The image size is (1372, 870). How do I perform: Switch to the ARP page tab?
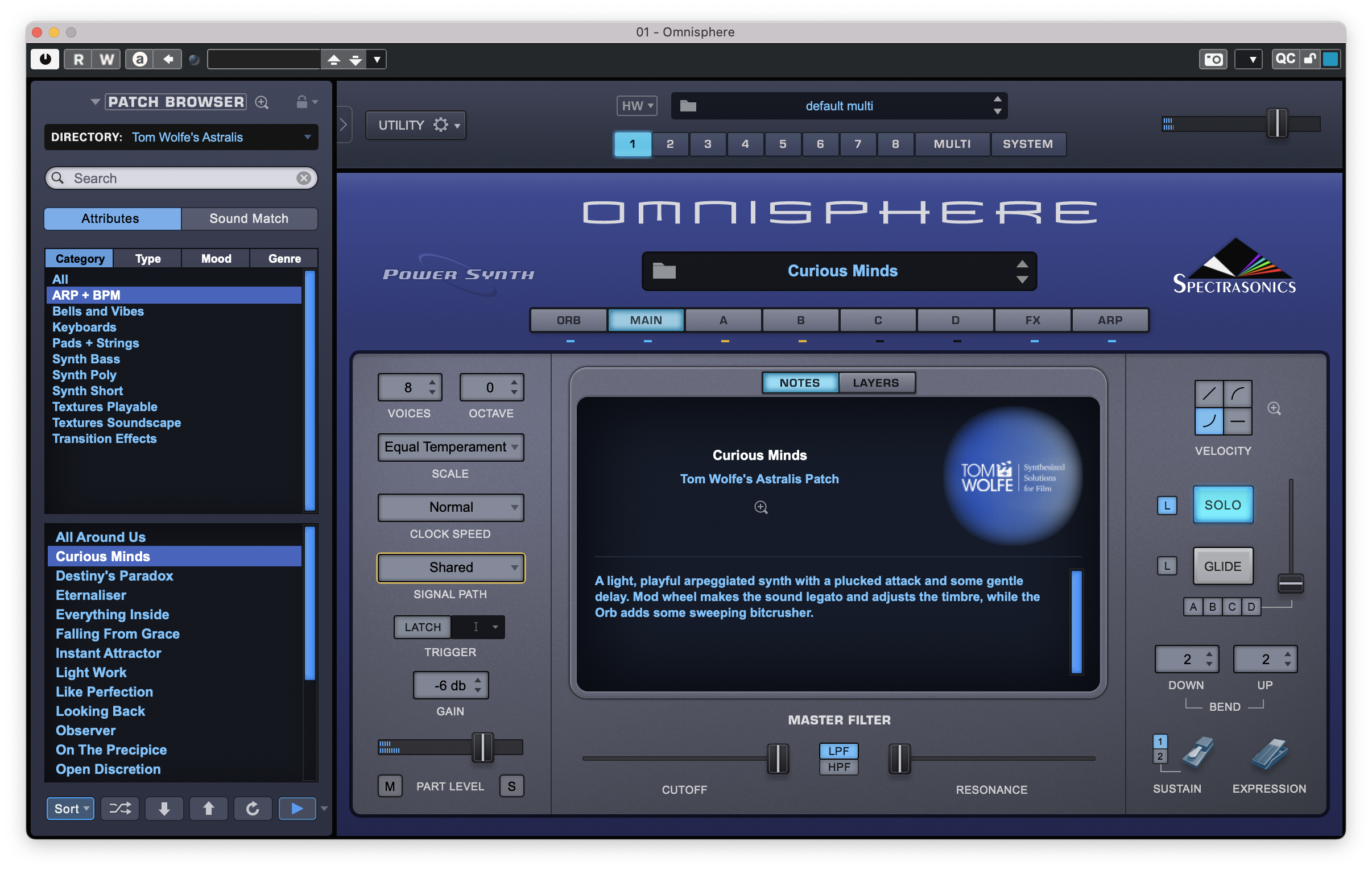point(1110,320)
